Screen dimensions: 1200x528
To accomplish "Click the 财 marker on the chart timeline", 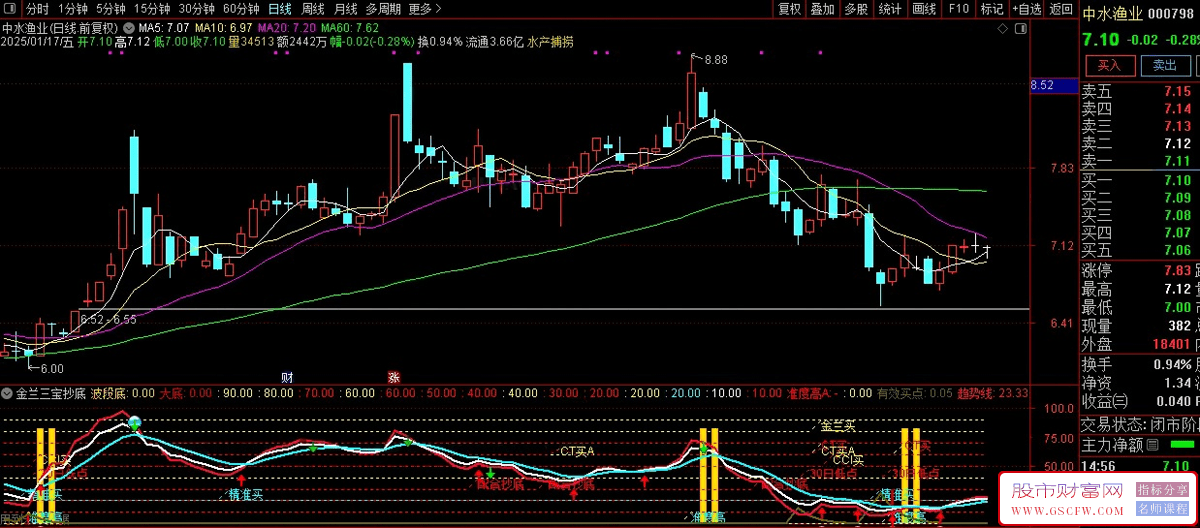I will [286, 378].
